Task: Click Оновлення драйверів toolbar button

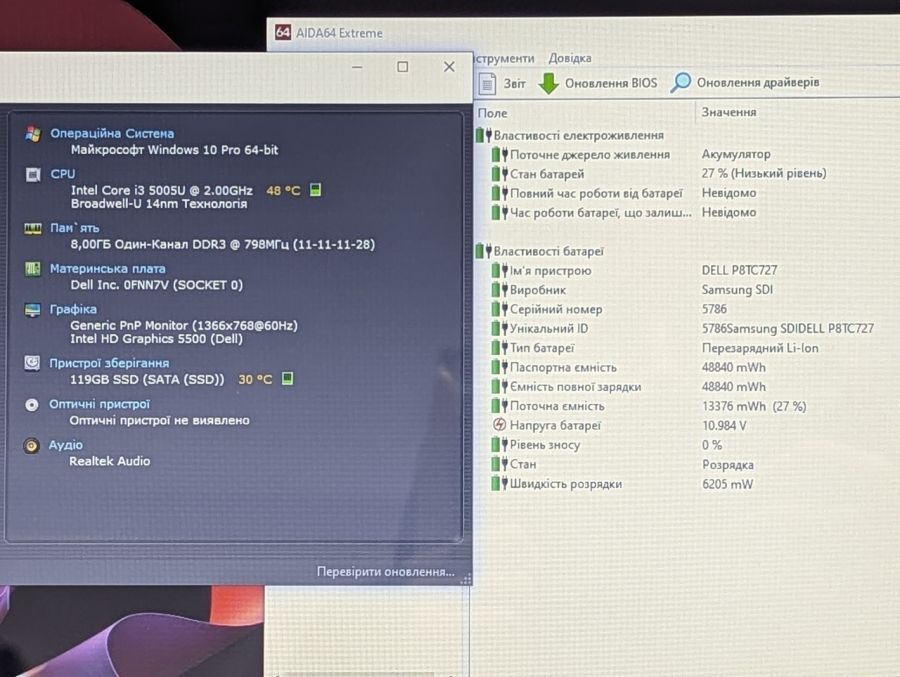Action: (745, 82)
